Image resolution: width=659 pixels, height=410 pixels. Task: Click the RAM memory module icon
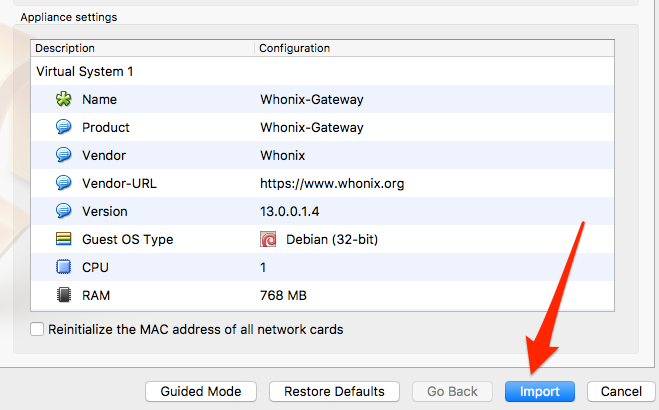(x=63, y=295)
